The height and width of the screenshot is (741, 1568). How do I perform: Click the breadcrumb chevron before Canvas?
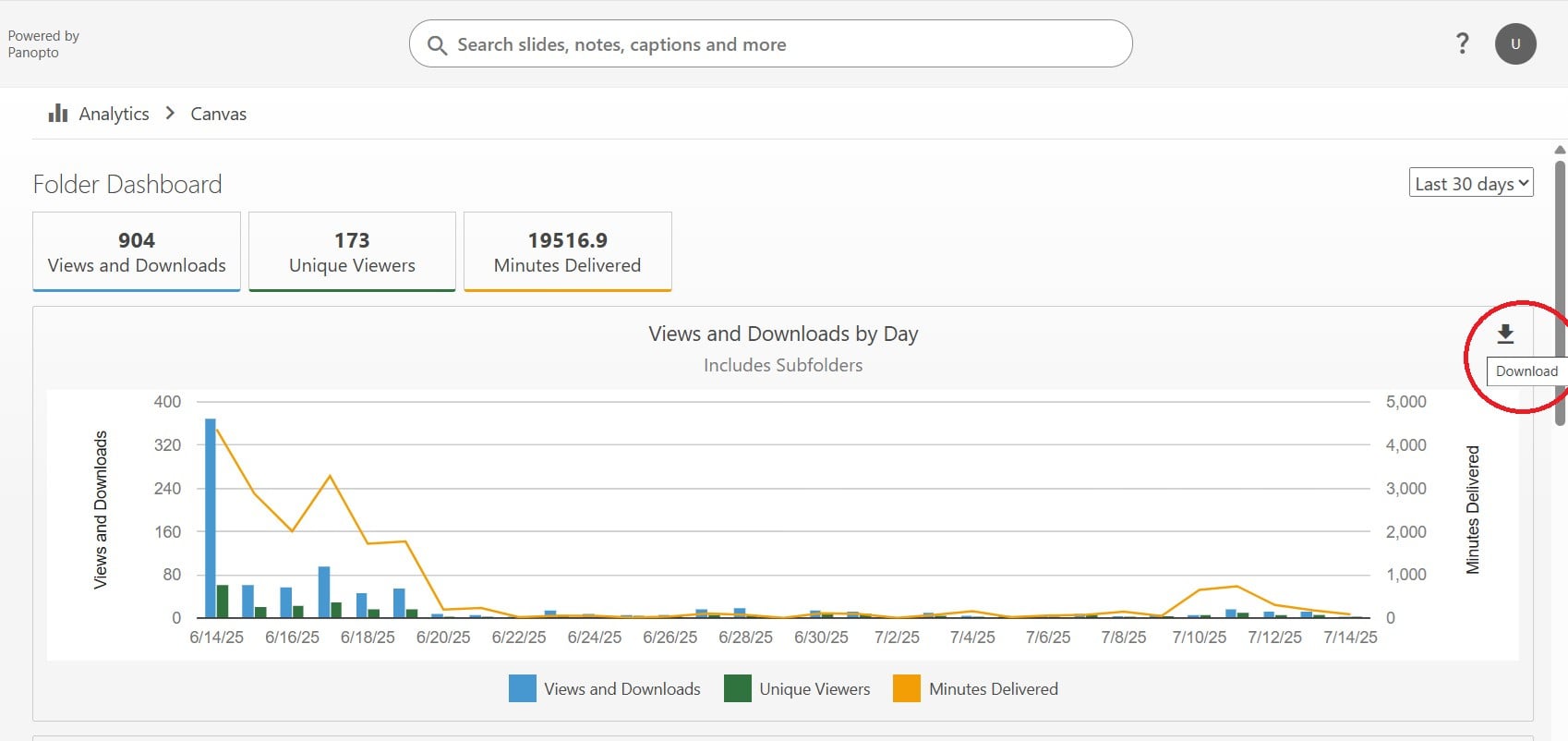click(x=170, y=113)
